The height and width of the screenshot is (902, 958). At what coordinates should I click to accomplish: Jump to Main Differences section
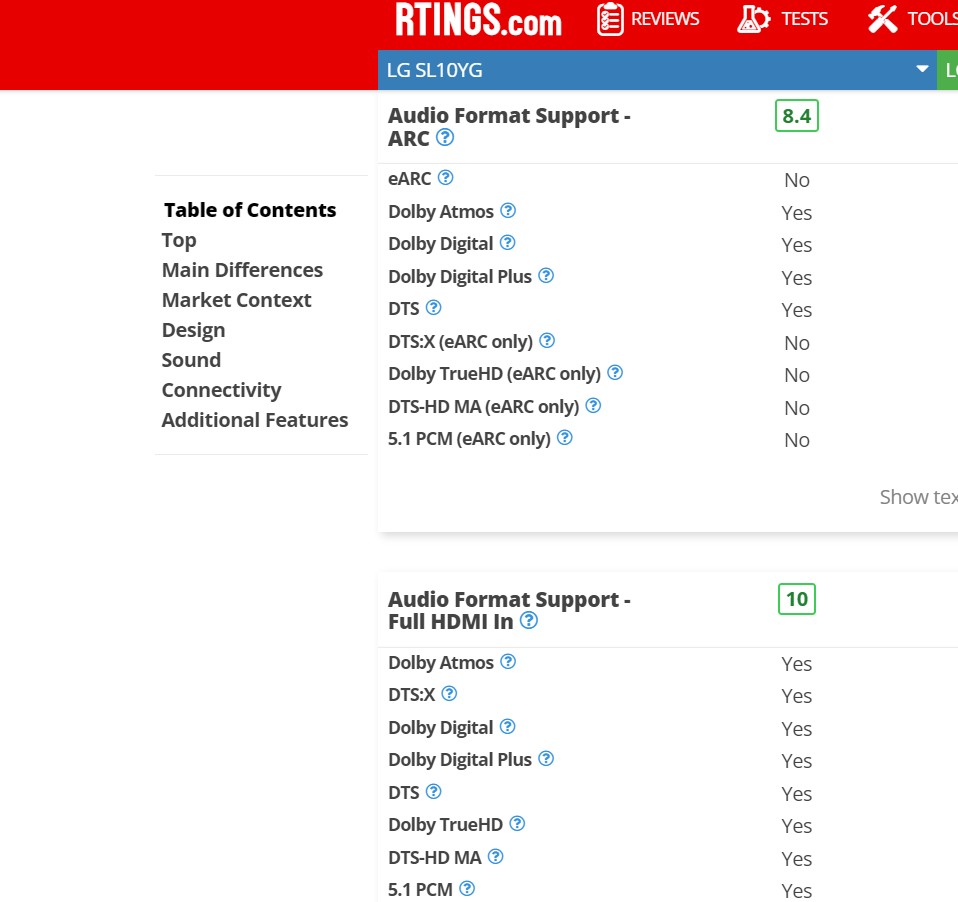click(243, 270)
